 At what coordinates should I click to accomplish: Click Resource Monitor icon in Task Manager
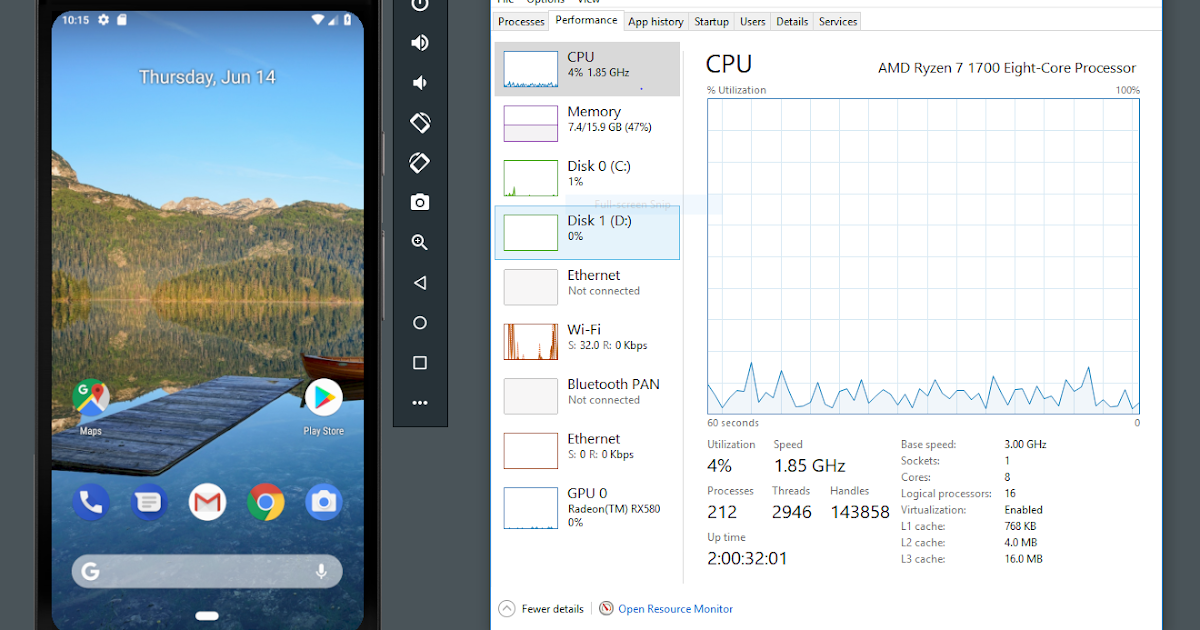606,608
